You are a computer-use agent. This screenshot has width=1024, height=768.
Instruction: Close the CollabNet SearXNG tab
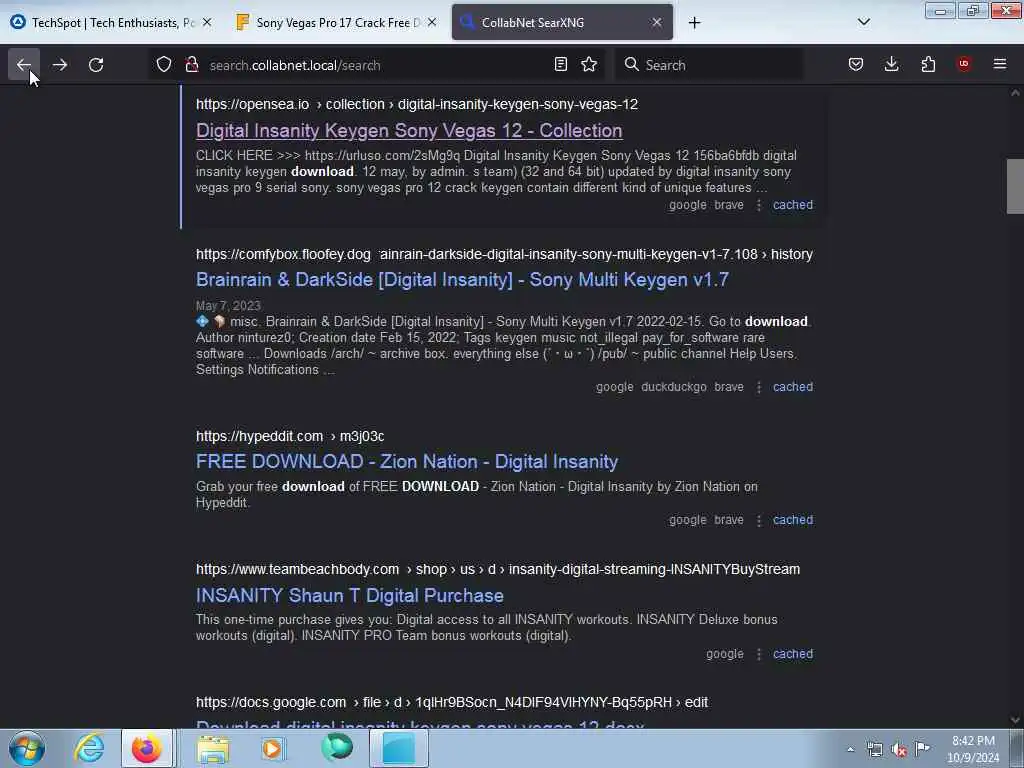657,22
